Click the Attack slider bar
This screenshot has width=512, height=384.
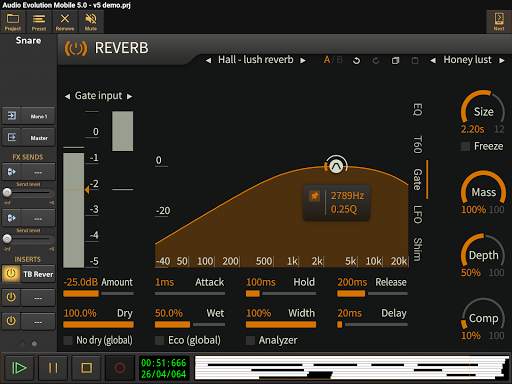click(x=190, y=294)
